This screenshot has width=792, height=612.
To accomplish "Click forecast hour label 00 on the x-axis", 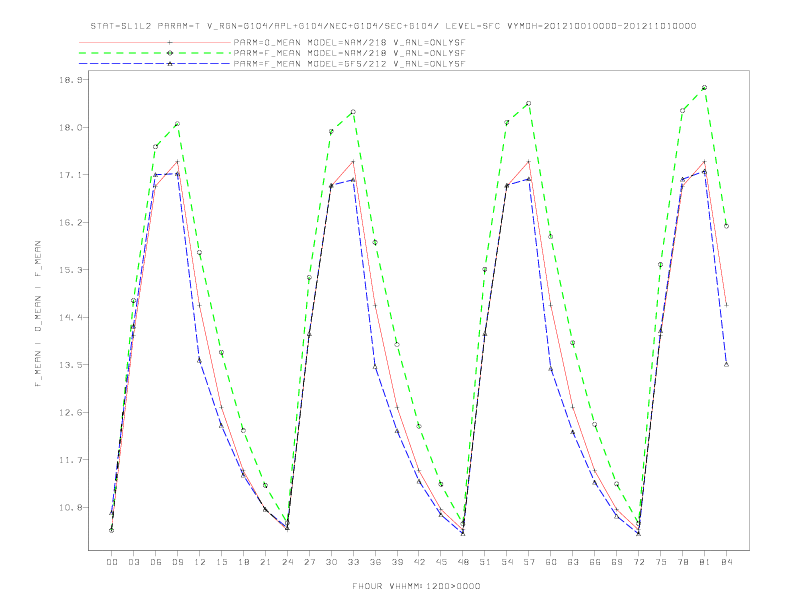I will pos(112,562).
